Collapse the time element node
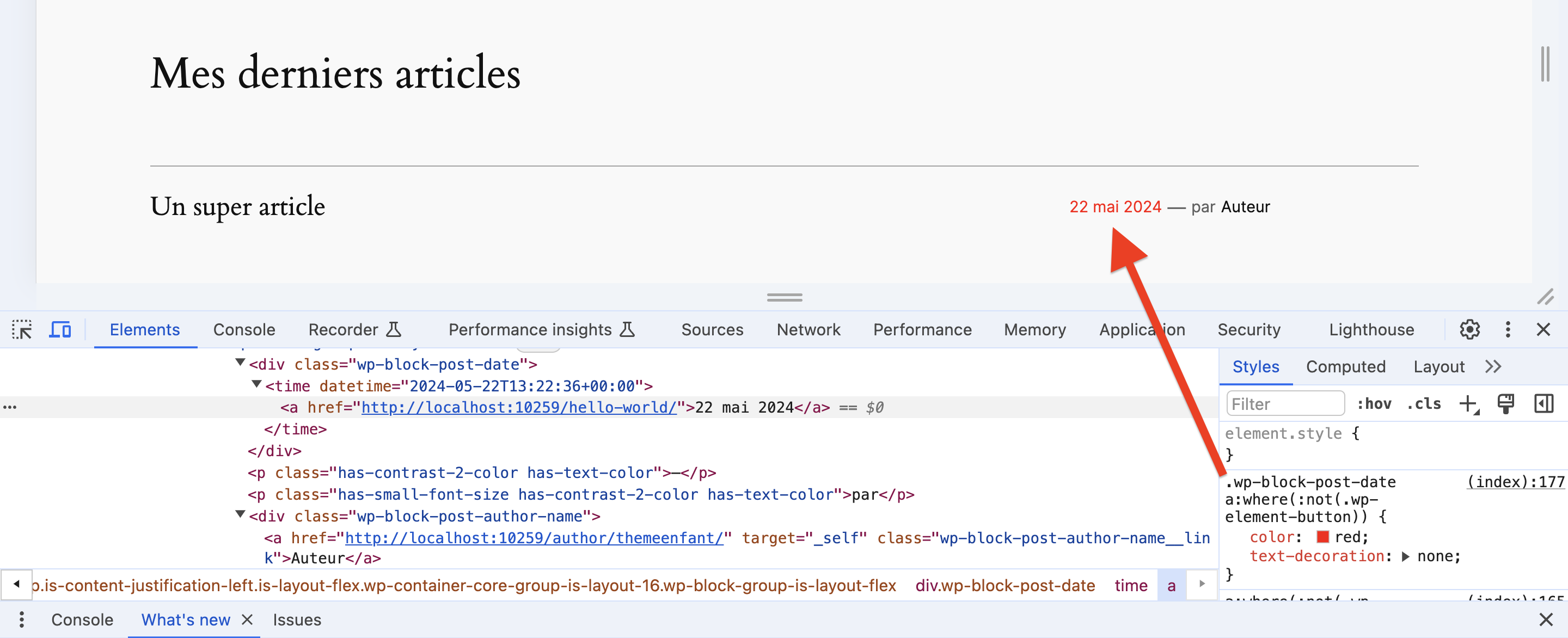1568x638 pixels. [x=256, y=384]
